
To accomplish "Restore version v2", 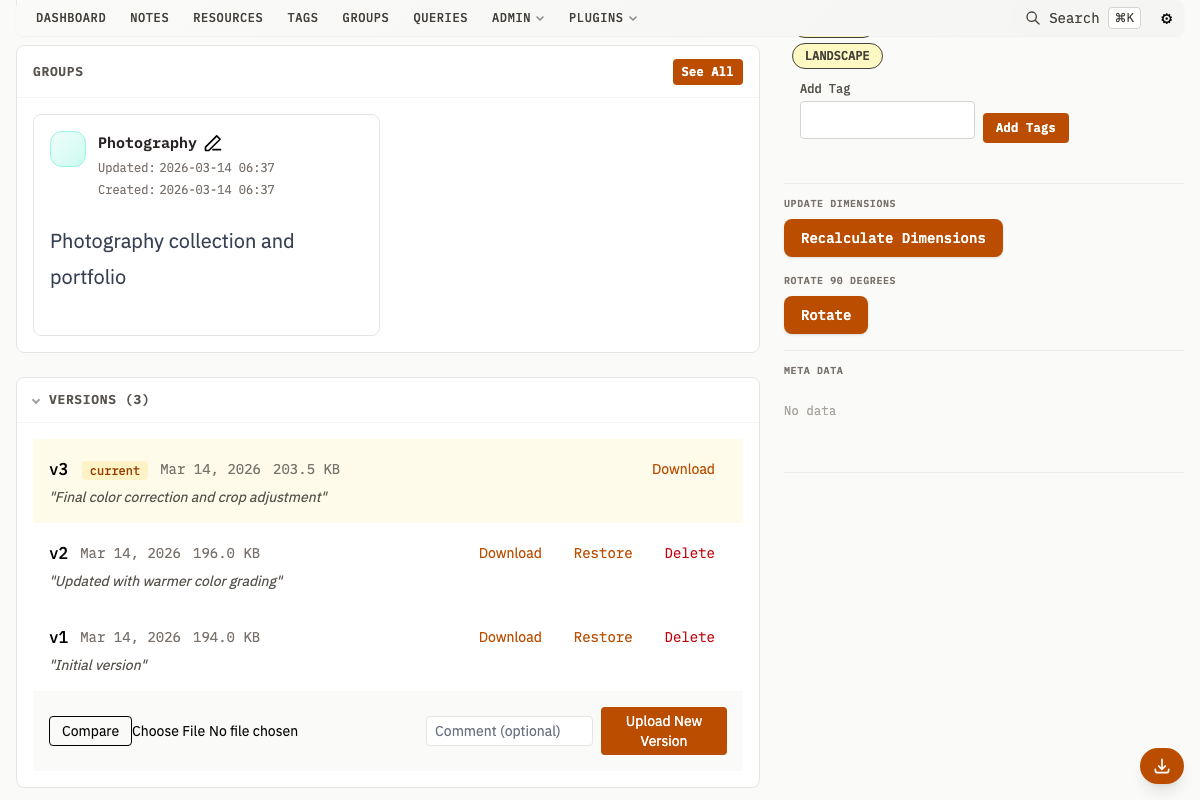I will pos(603,553).
